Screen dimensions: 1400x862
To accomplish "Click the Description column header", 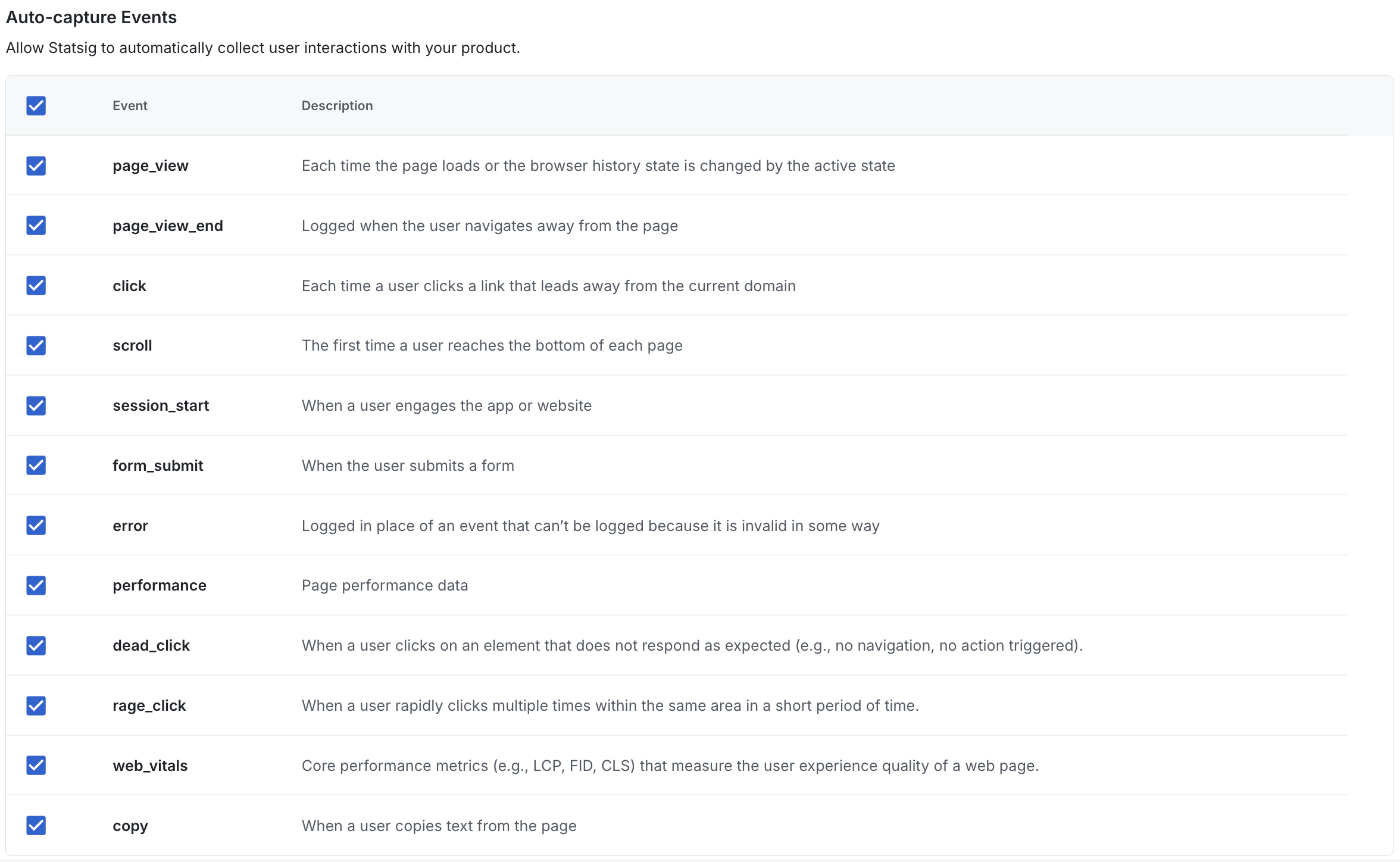I will (x=337, y=105).
